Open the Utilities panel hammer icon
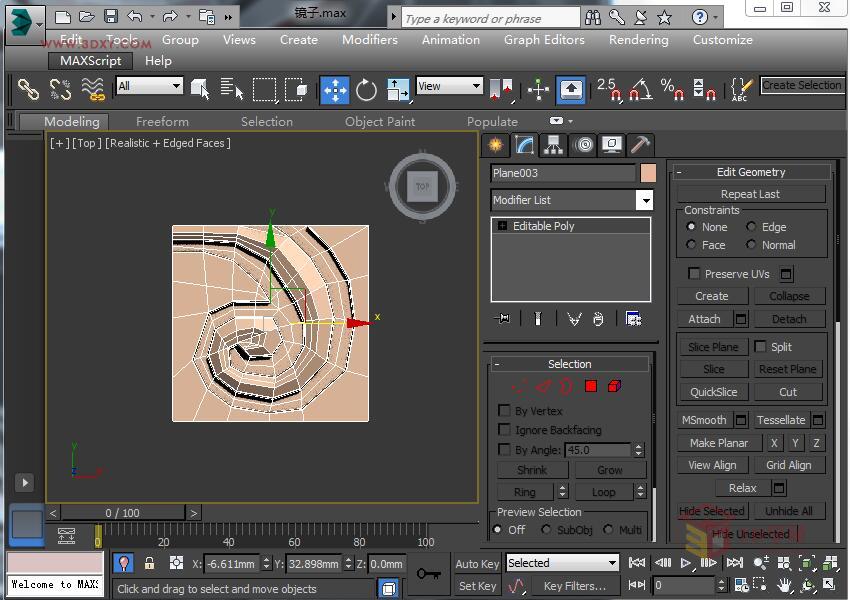This screenshot has height=600, width=850. coord(640,145)
